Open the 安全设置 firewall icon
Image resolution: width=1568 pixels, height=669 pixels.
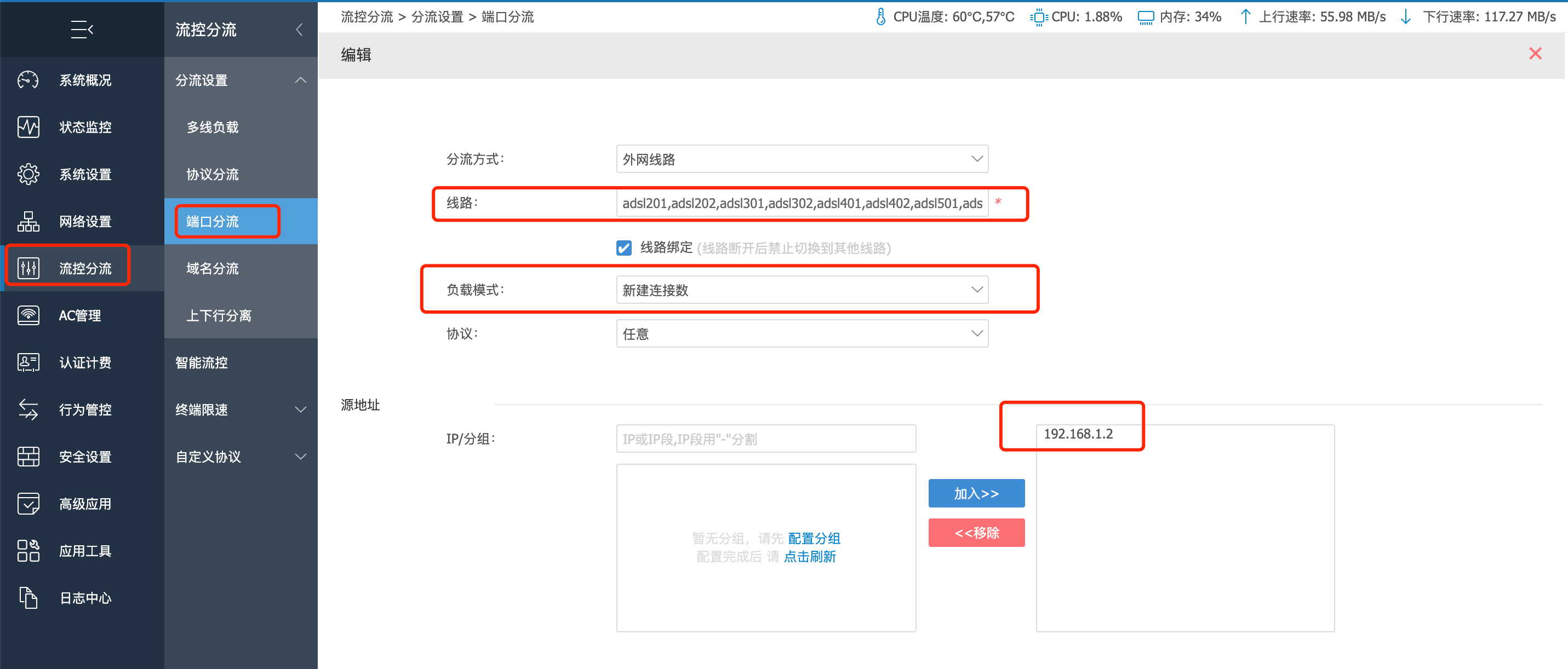click(x=28, y=457)
